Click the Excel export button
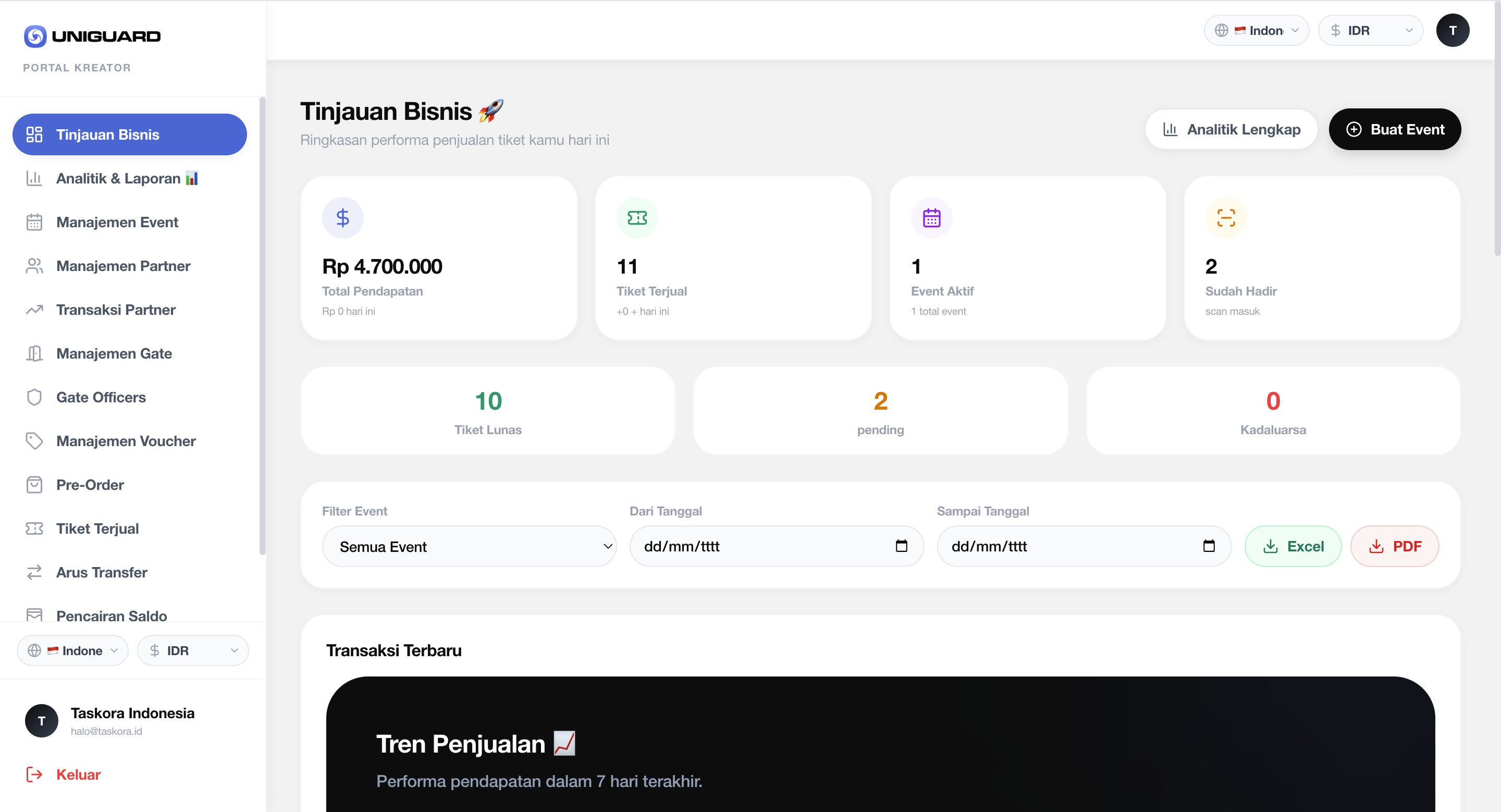Viewport: 1501px width, 812px height. click(x=1293, y=546)
